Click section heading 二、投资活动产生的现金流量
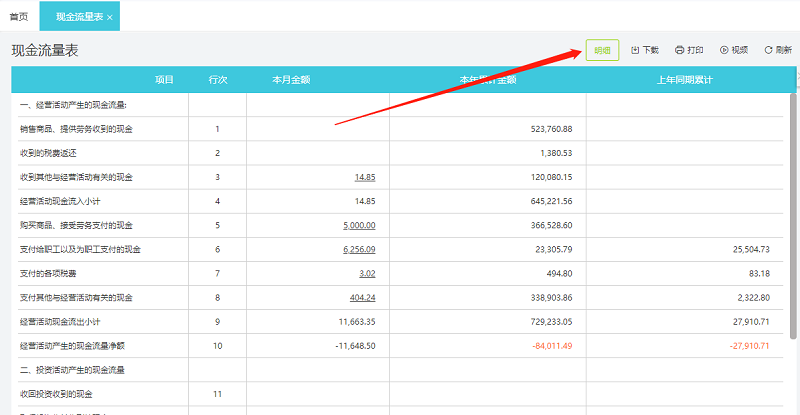The image size is (800, 415). 72,370
